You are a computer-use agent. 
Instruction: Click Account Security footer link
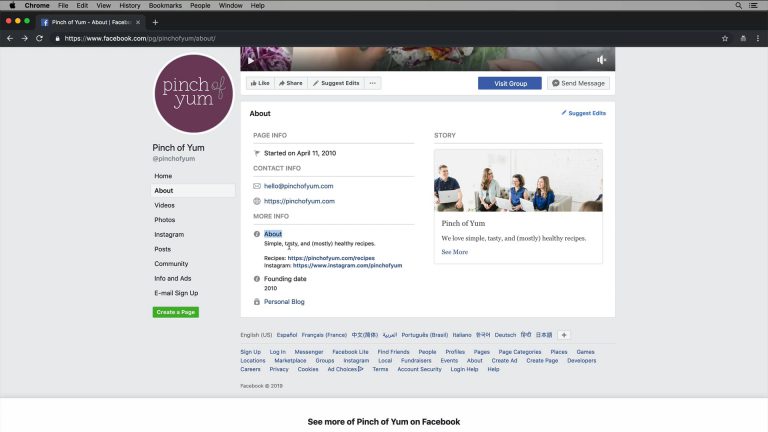point(419,369)
